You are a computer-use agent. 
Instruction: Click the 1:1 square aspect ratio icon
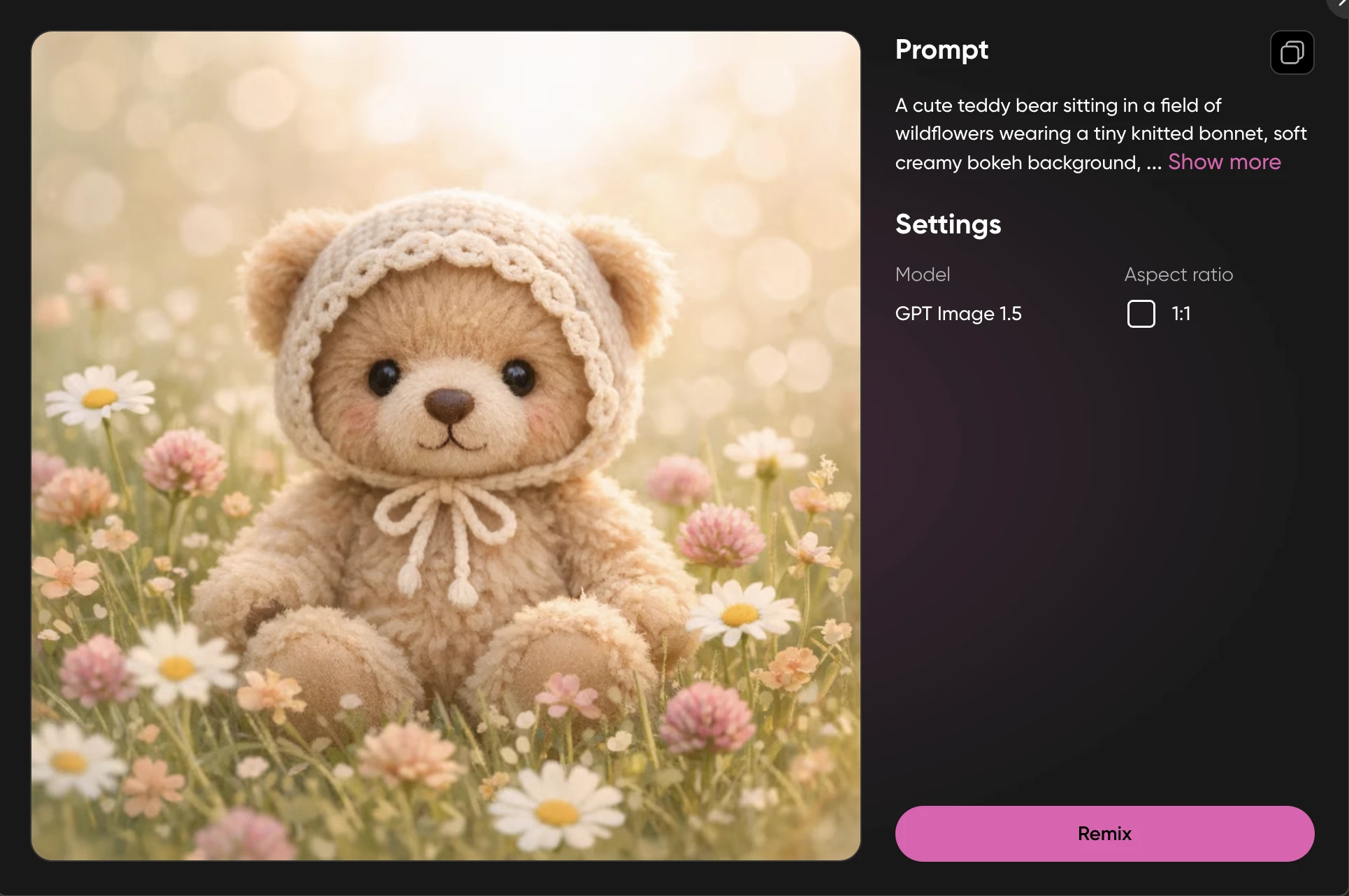(1141, 314)
